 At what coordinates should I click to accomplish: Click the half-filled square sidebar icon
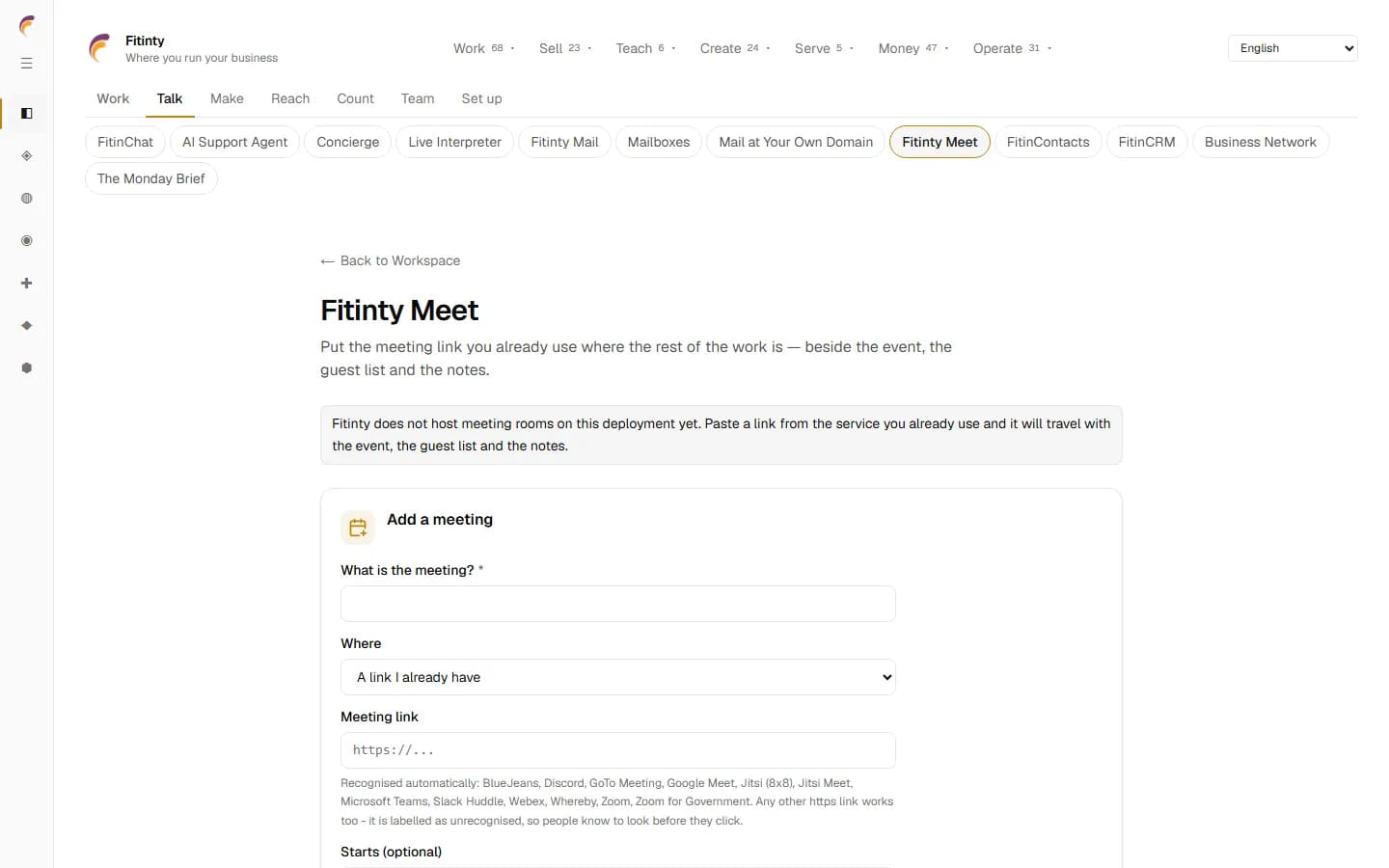click(27, 114)
